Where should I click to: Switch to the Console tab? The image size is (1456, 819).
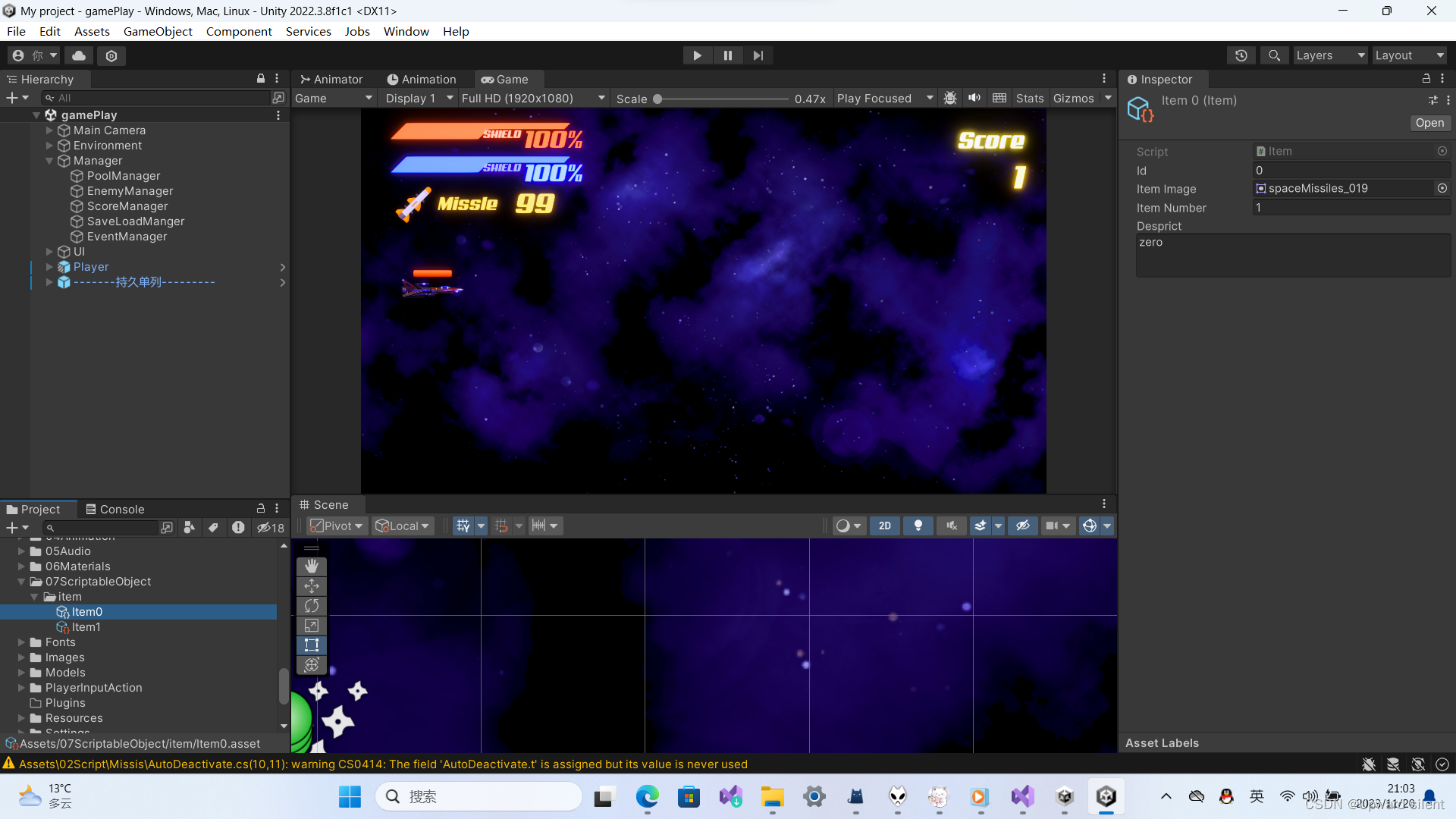point(115,509)
